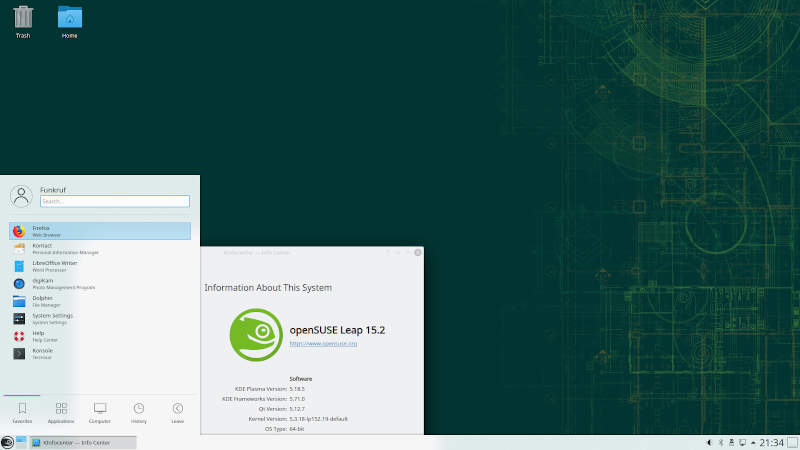Viewport: 800px width, 450px height.
Task: Switch to the Computer tab
Action: (100, 412)
